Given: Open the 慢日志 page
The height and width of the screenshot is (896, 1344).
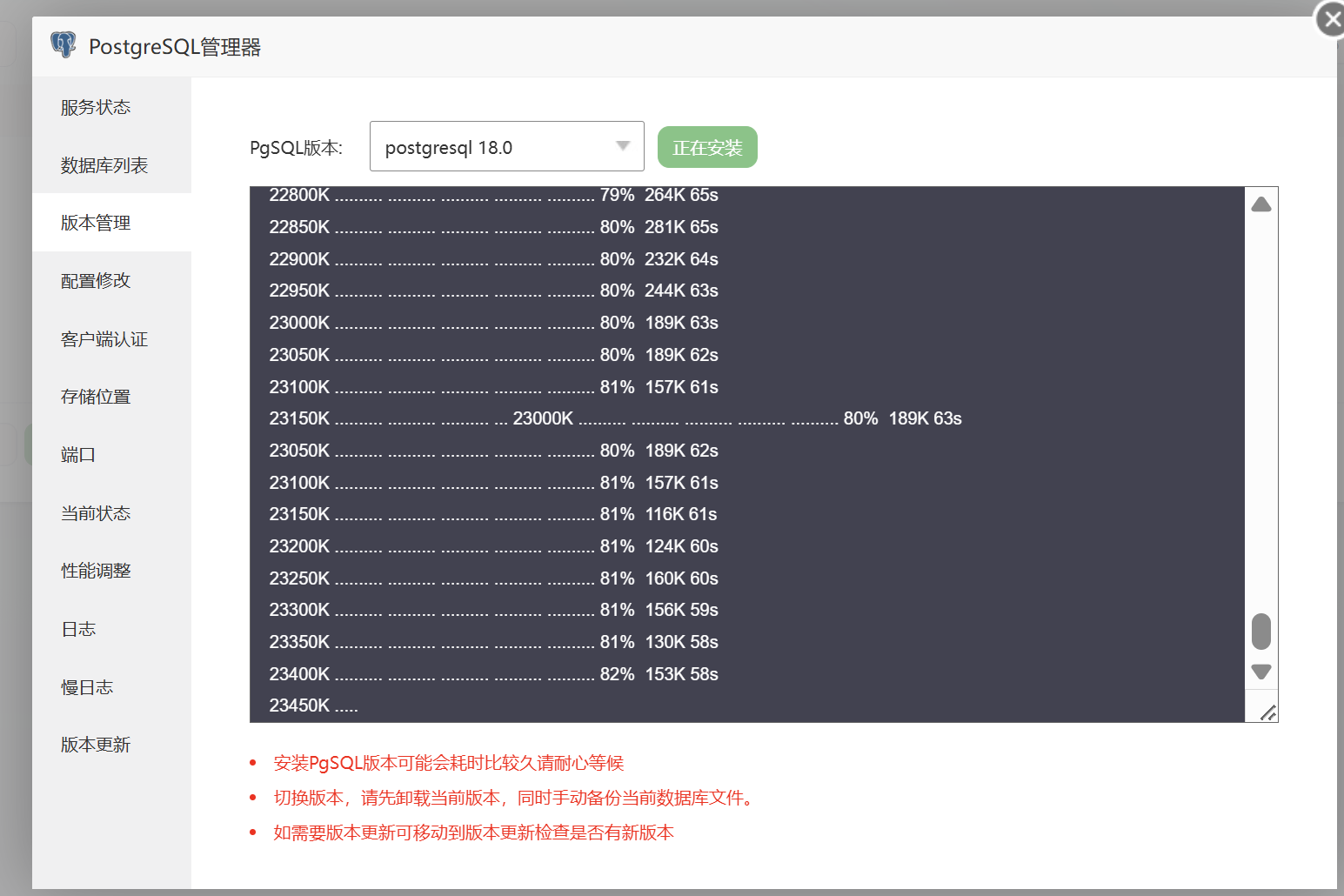Looking at the screenshot, I should point(86,686).
